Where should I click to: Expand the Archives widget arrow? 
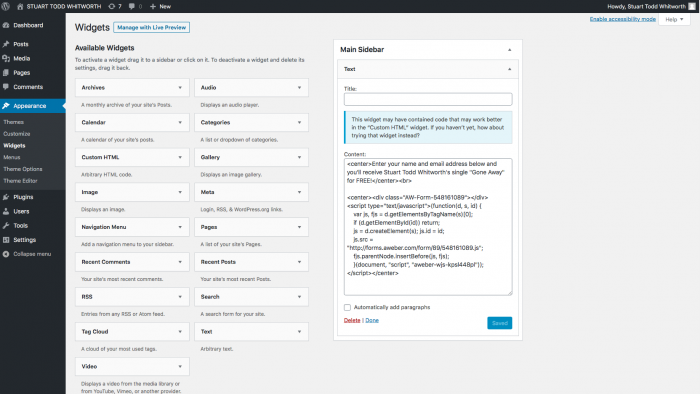coord(180,87)
